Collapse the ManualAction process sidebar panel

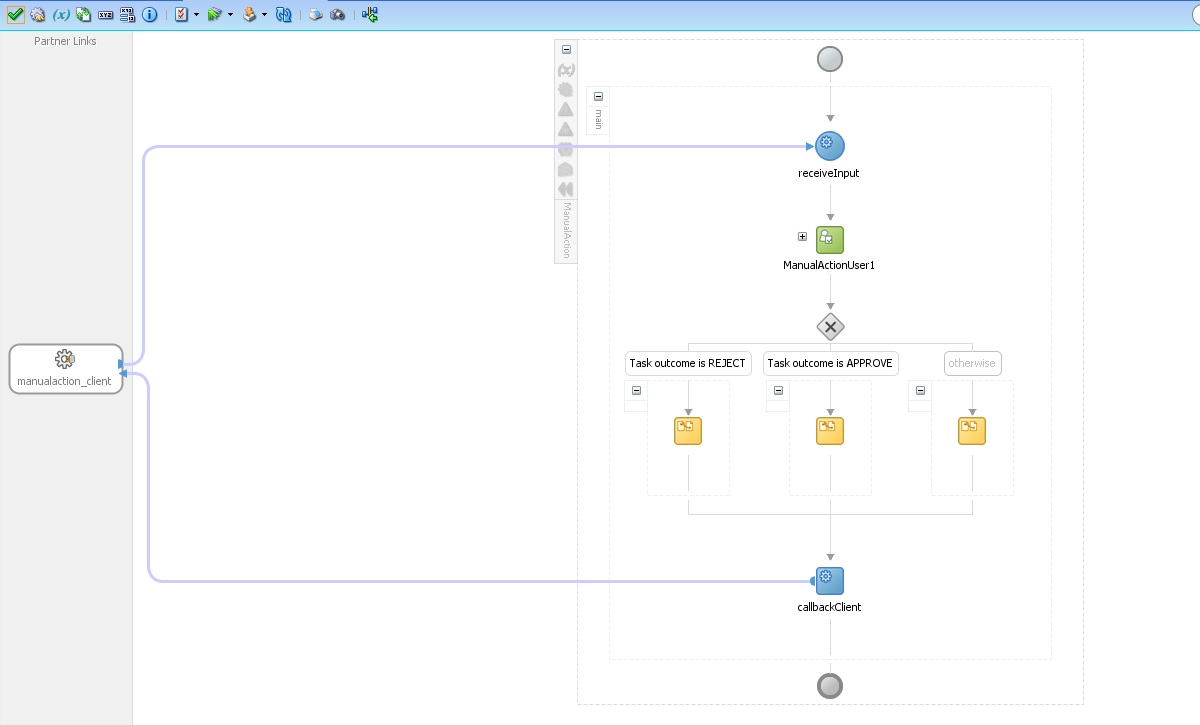(x=565, y=48)
